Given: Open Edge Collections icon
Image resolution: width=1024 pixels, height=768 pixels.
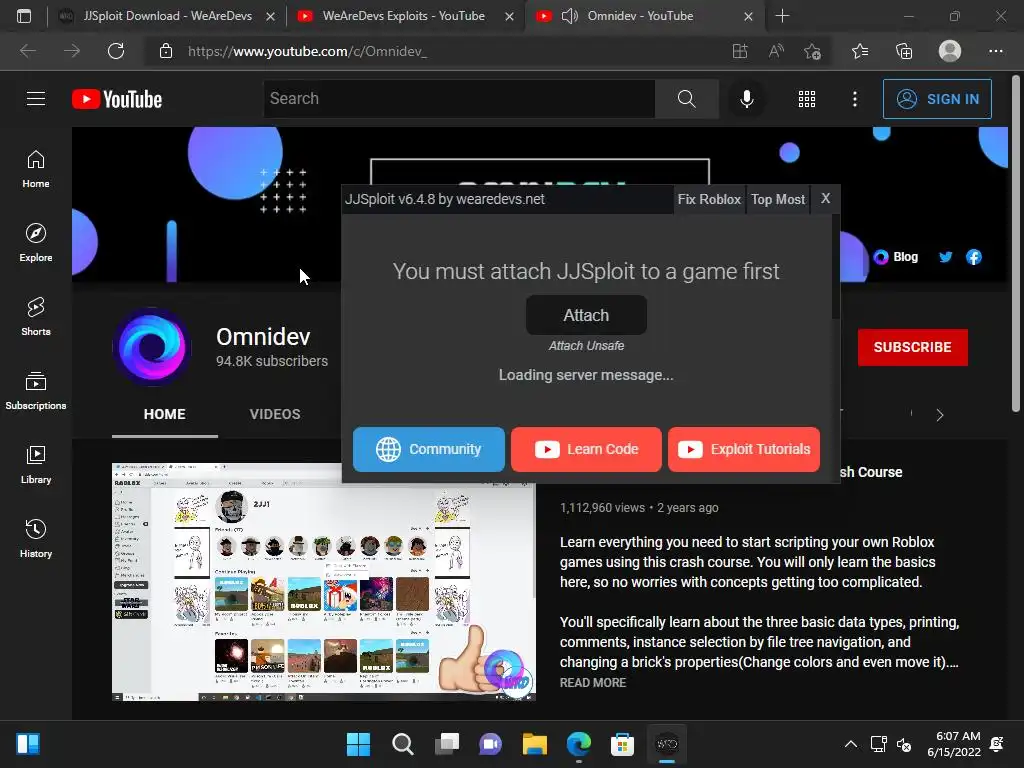Looking at the screenshot, I should click(x=904, y=51).
